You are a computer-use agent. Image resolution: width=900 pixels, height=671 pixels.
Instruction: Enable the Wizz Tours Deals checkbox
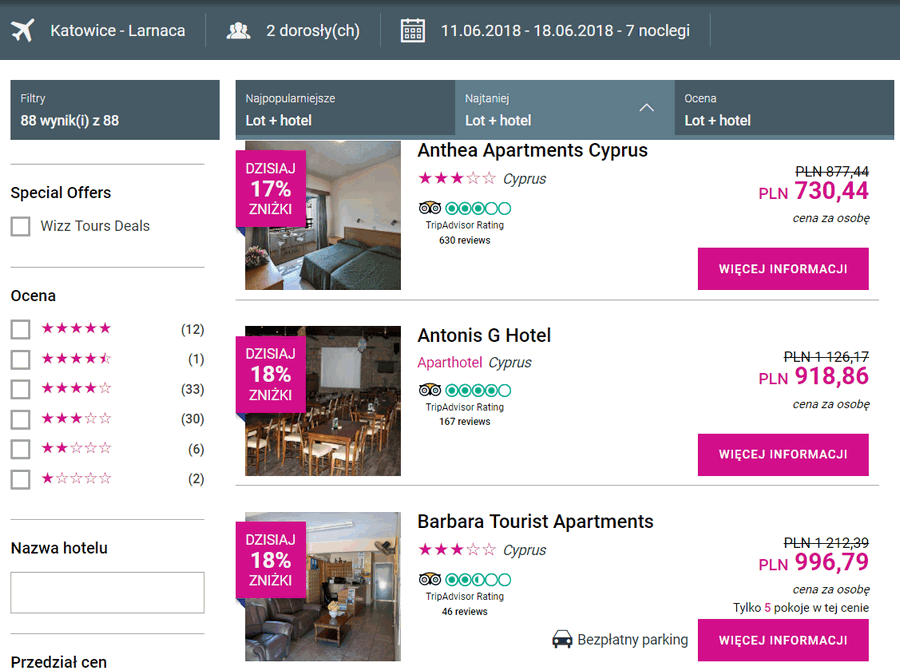point(20,226)
